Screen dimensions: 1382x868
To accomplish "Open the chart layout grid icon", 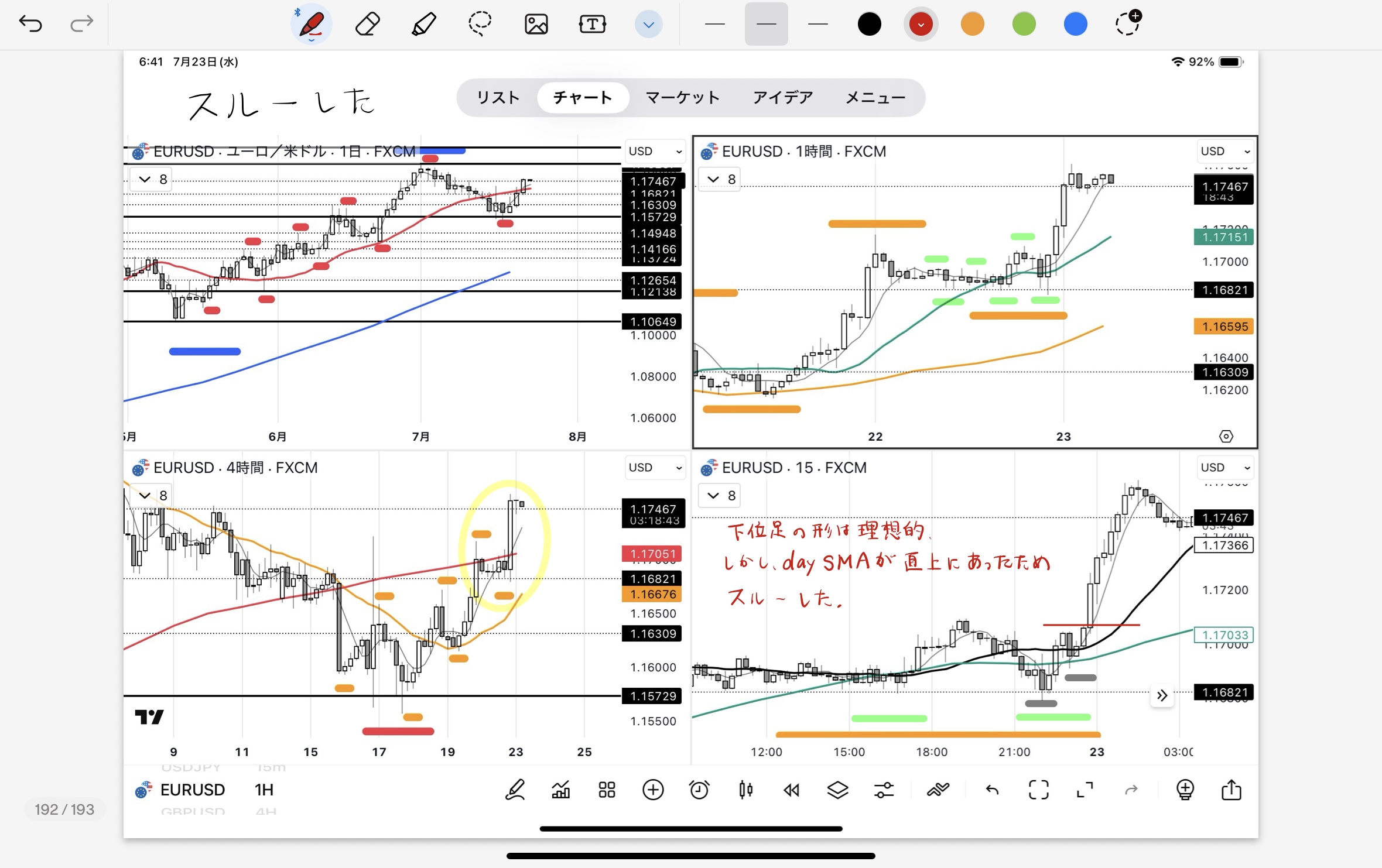I will point(607,790).
